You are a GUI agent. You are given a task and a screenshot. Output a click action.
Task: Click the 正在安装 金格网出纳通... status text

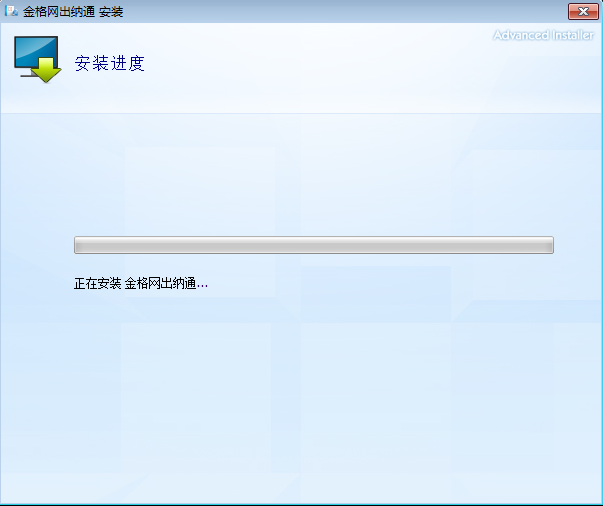[x=141, y=284]
